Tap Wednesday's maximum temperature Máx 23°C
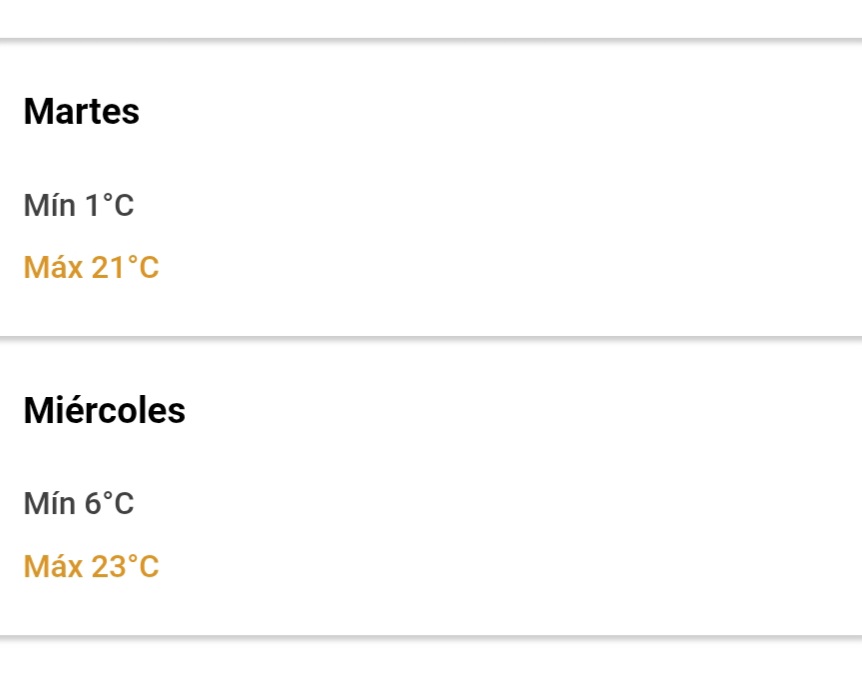 (x=91, y=566)
